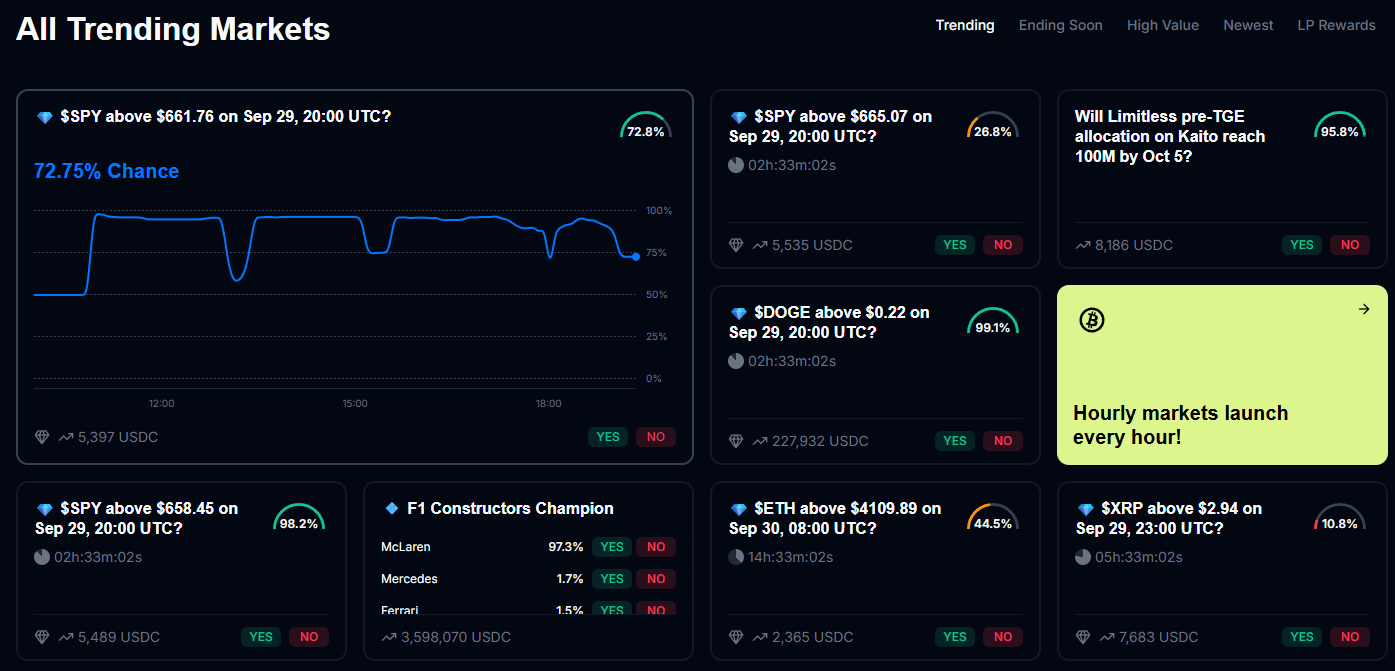Click the countdown clock icon on the $DOGE market
Screen dimensions: 1395x671
(736, 361)
